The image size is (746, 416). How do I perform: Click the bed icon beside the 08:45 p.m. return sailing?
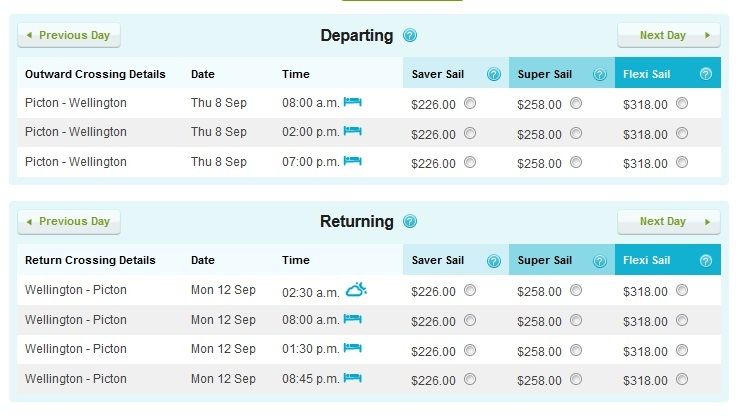tap(353, 378)
